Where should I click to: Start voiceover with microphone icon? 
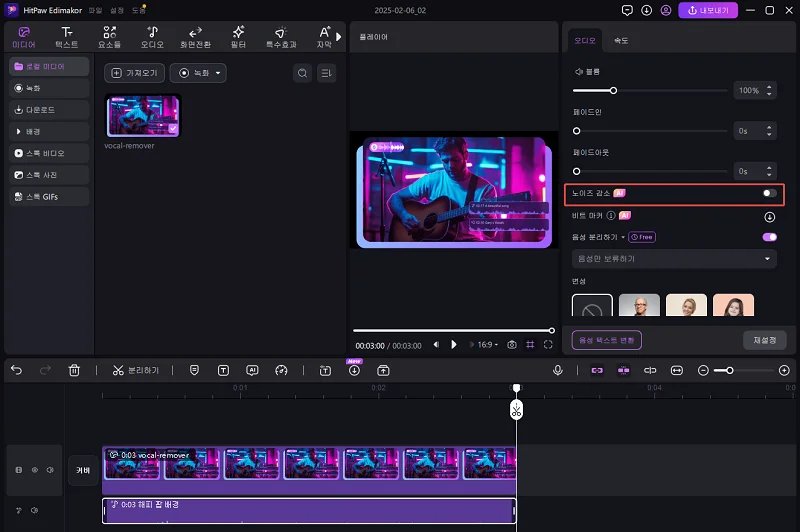coord(558,370)
